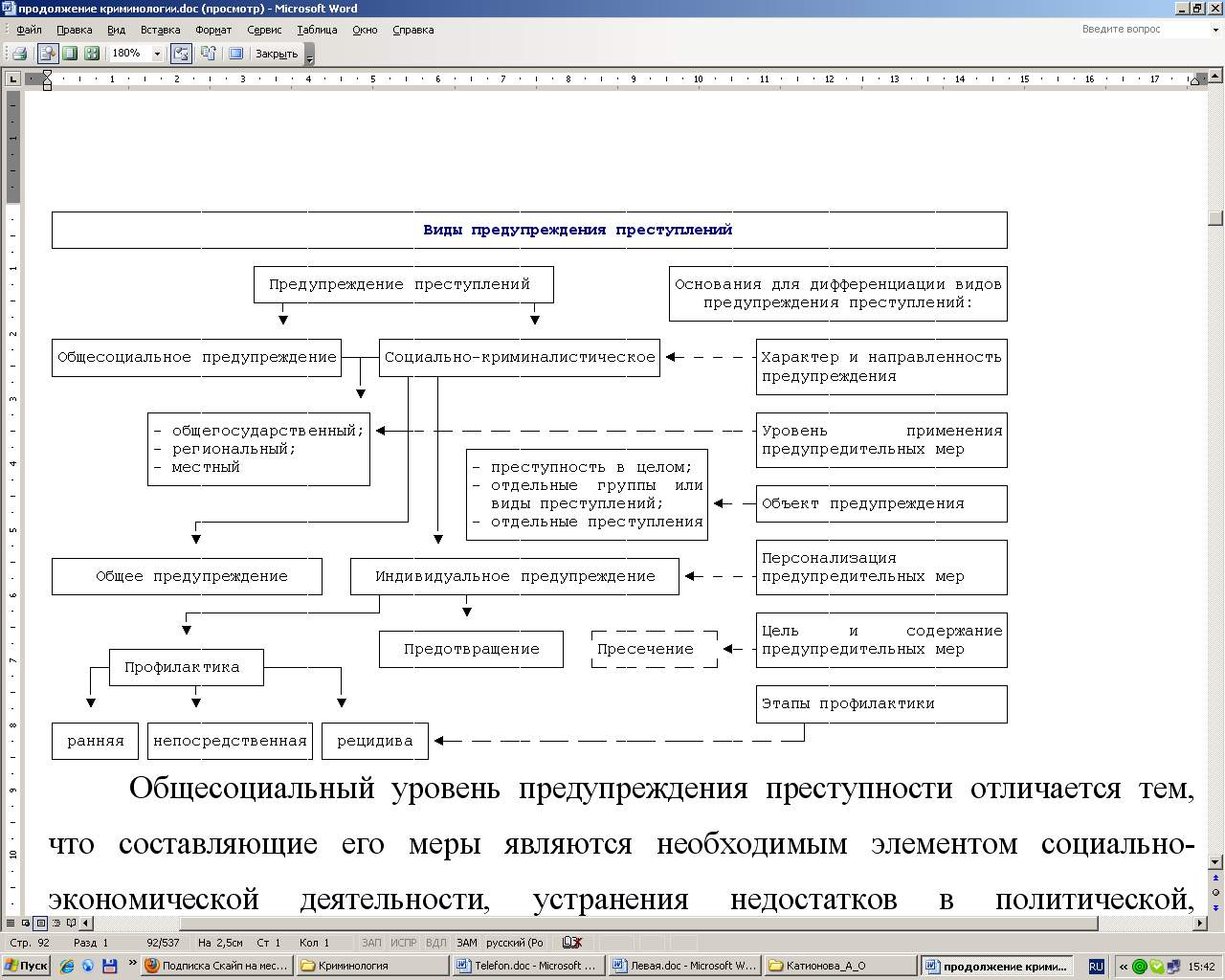Switch to Криминология folder taskbar button
Screen dimensions: 1225x980
coord(372,967)
